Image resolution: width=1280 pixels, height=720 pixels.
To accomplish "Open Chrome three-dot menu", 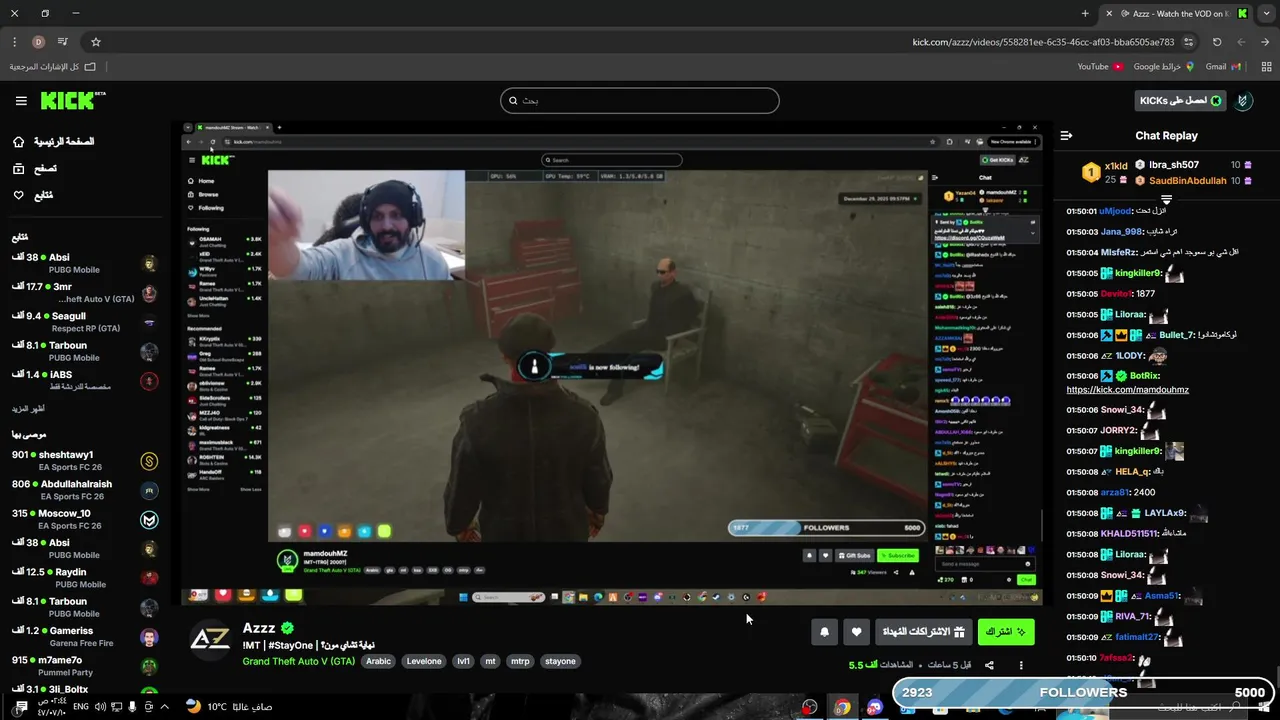I will (x=14, y=42).
